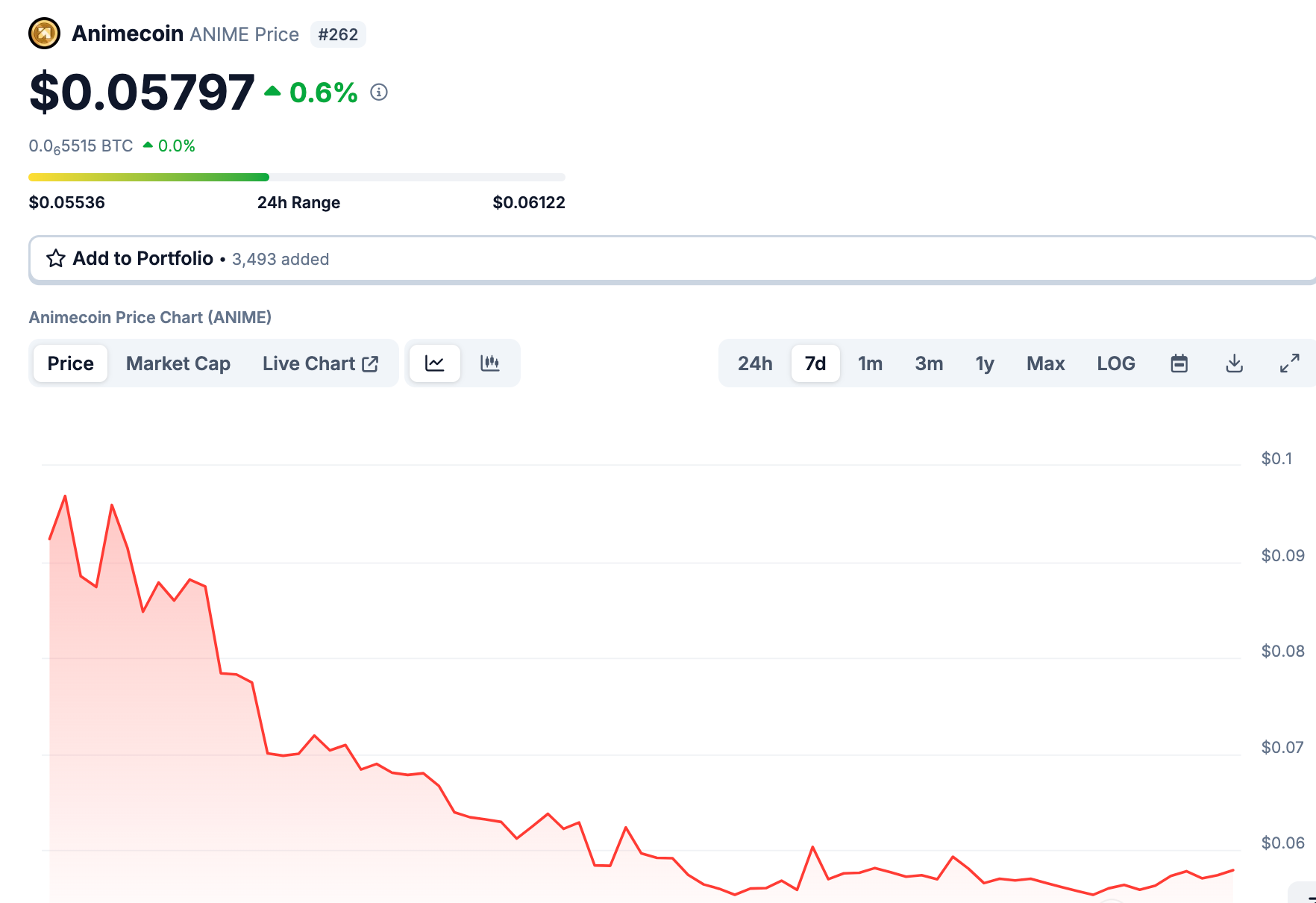Download chart data icon

pos(1235,363)
